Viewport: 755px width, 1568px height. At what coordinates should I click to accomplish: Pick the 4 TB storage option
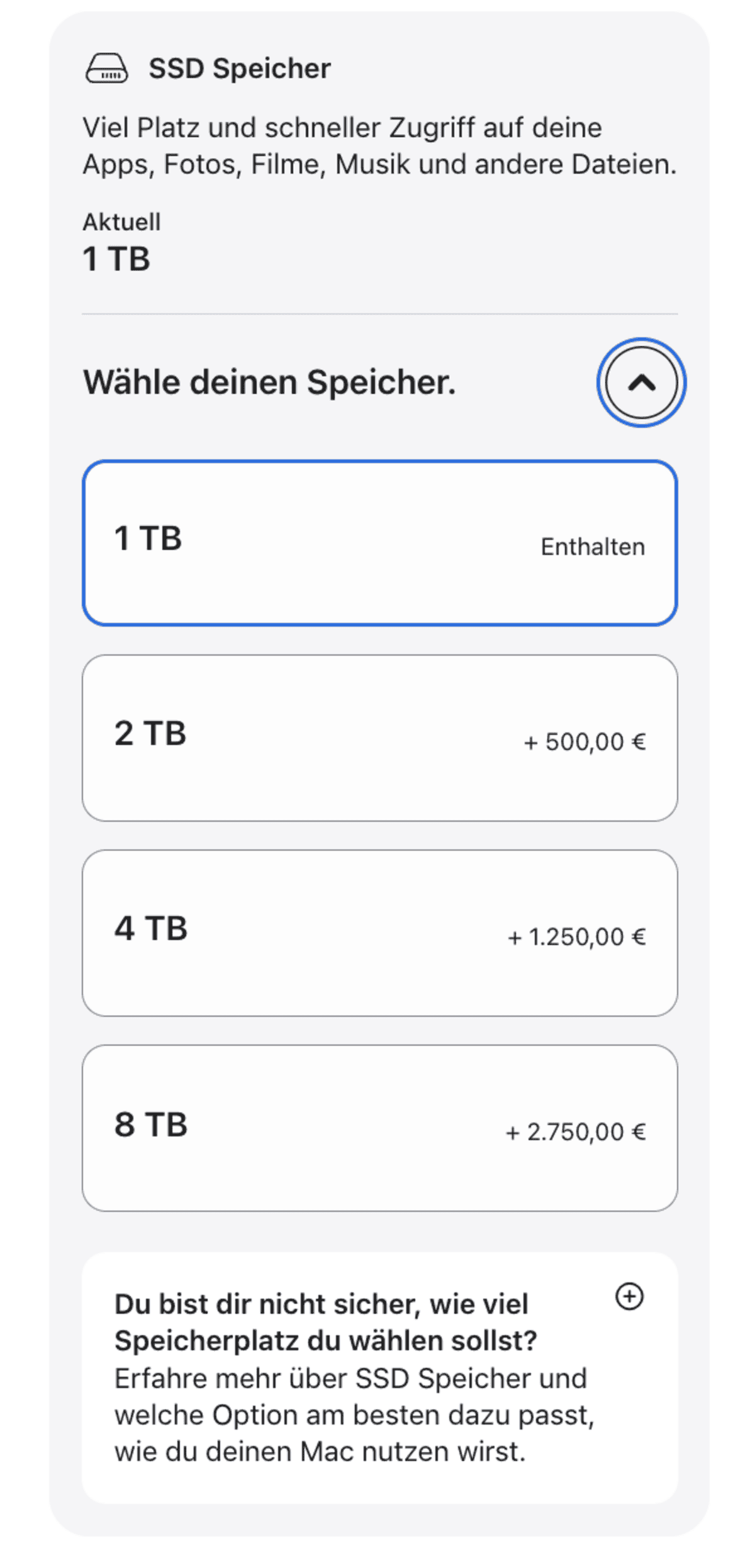pyautogui.click(x=380, y=932)
